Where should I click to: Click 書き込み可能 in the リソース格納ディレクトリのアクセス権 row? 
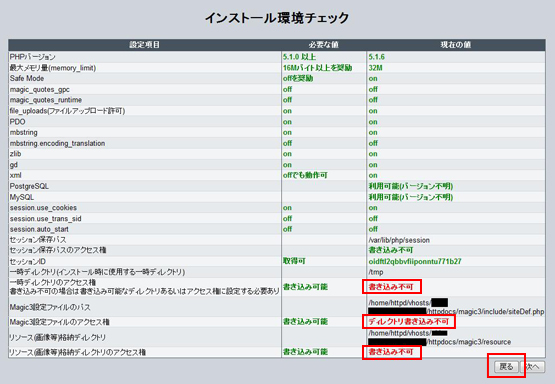(305, 352)
